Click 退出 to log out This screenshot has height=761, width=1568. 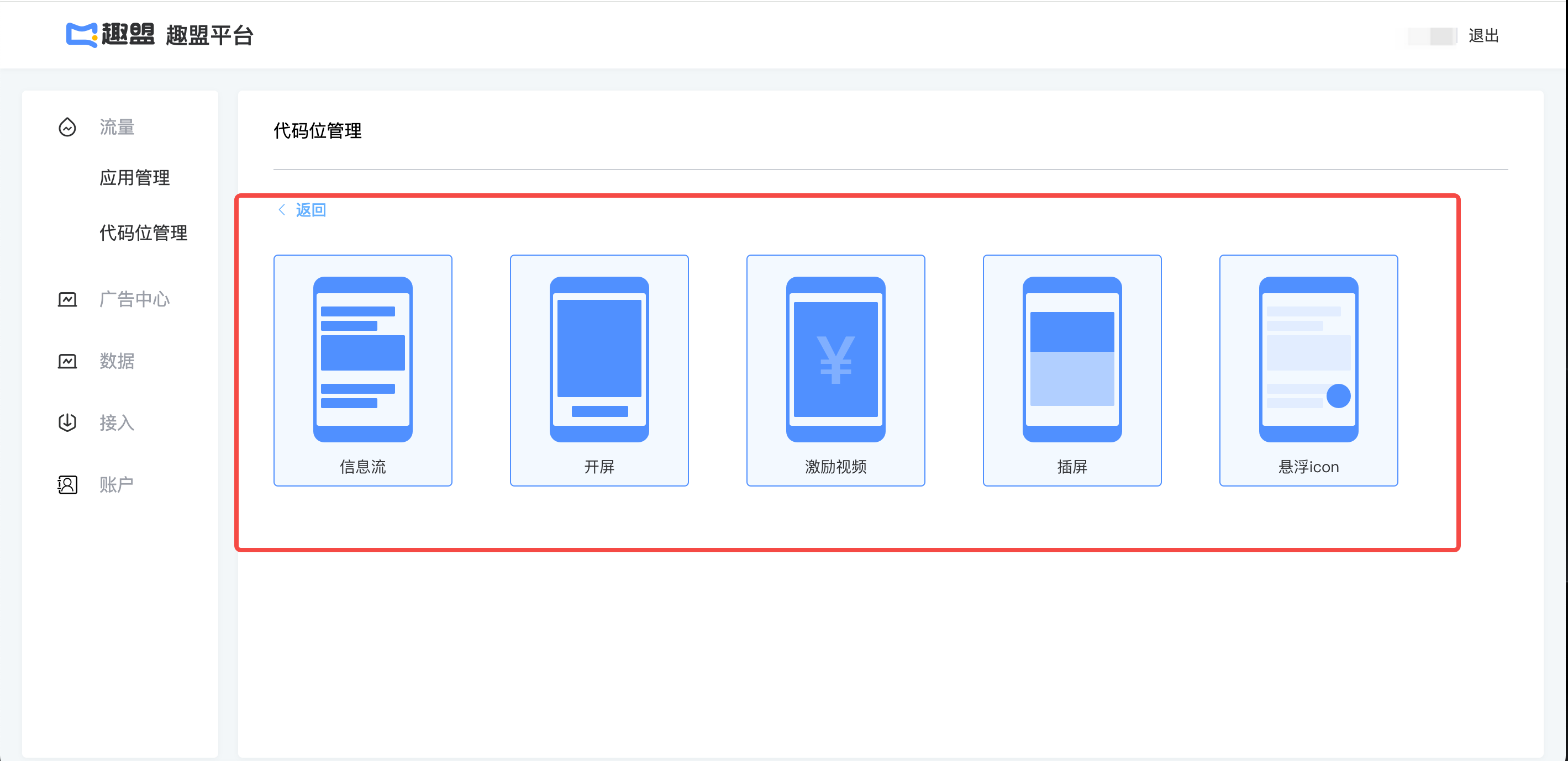[1483, 36]
